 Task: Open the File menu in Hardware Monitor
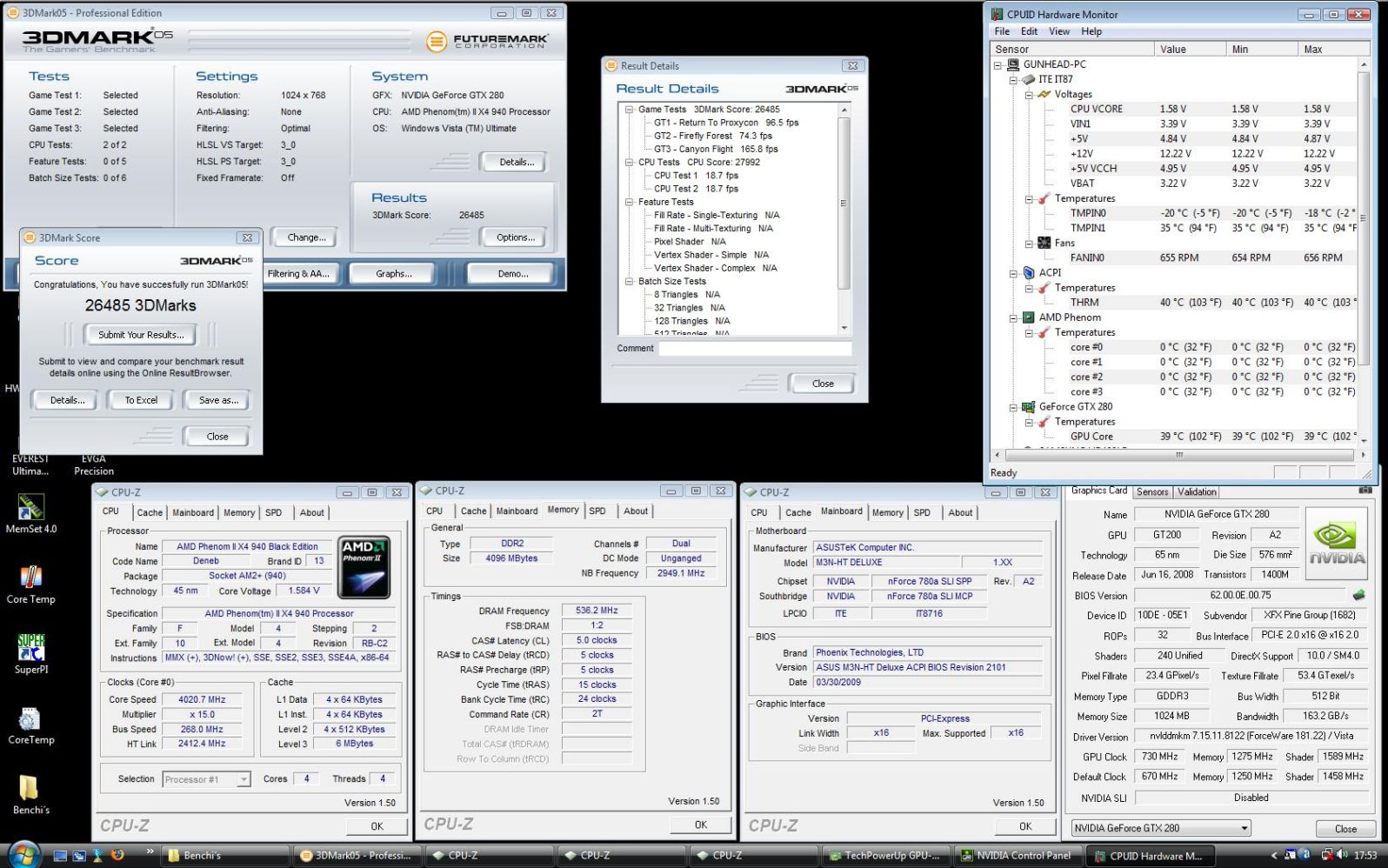click(1002, 31)
